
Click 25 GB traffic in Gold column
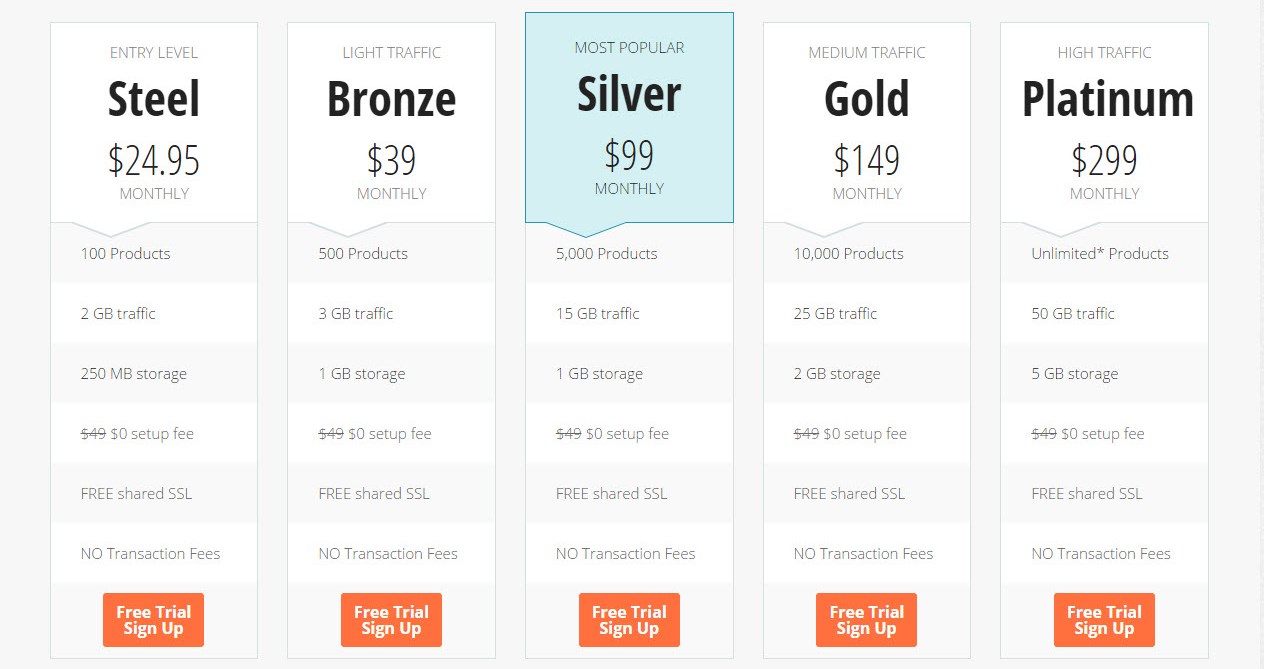[x=835, y=313]
